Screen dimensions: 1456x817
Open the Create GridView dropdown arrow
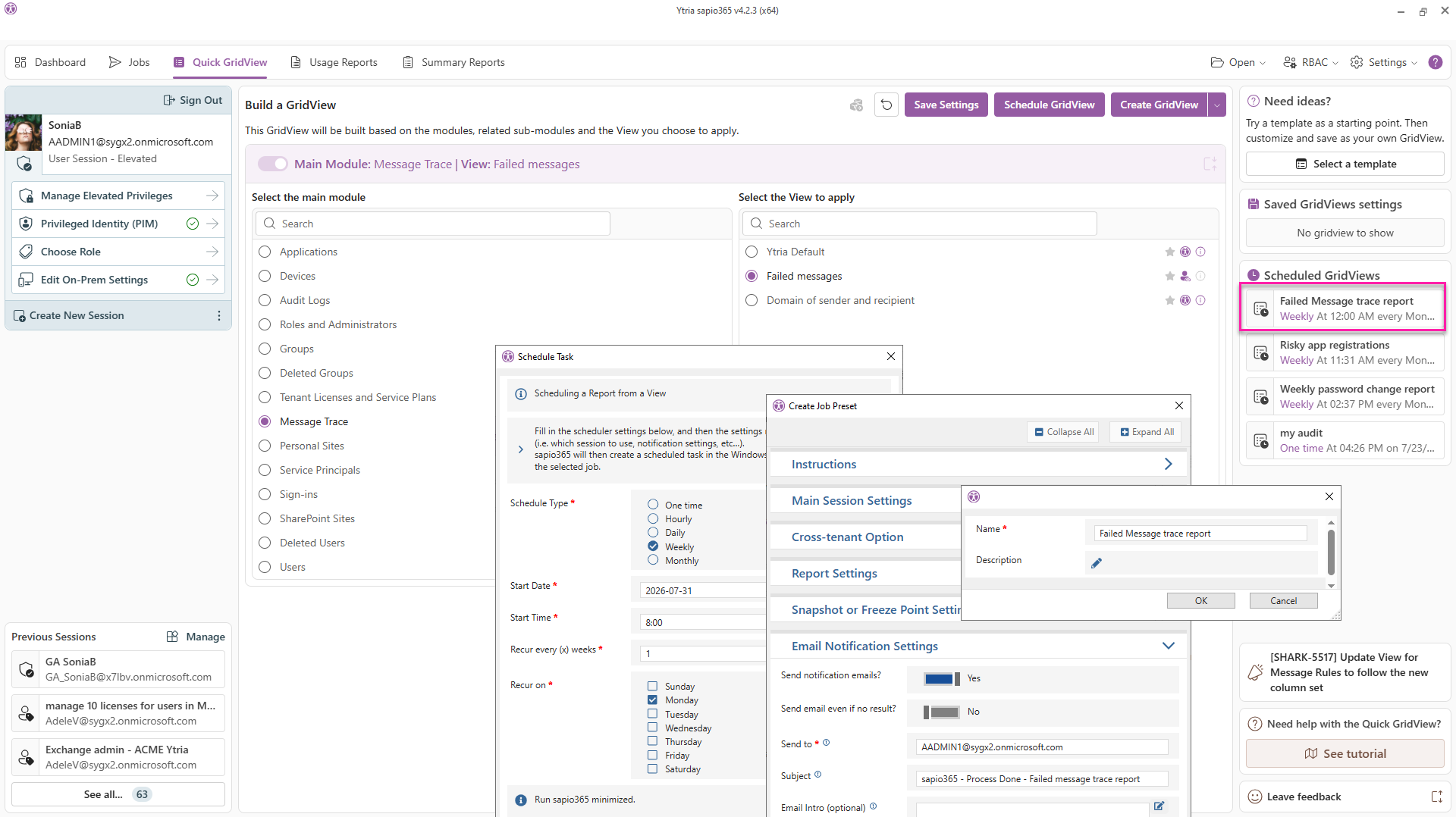tap(1217, 105)
